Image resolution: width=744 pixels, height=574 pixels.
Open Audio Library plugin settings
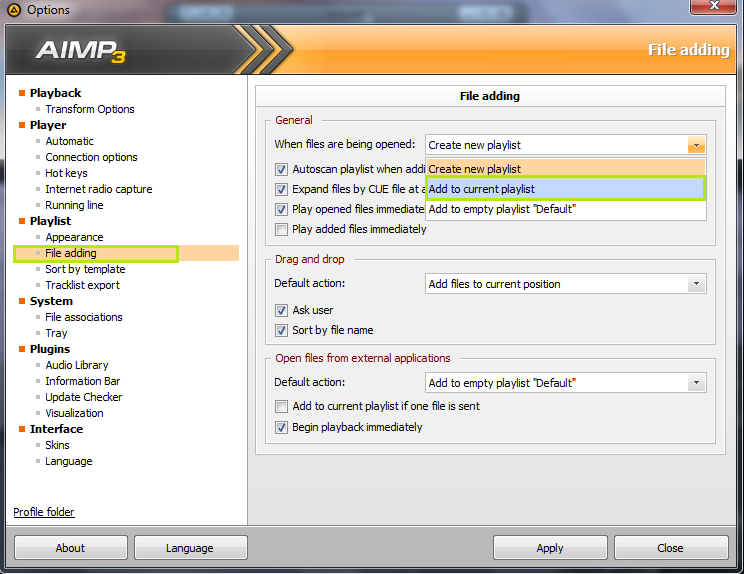[76, 365]
